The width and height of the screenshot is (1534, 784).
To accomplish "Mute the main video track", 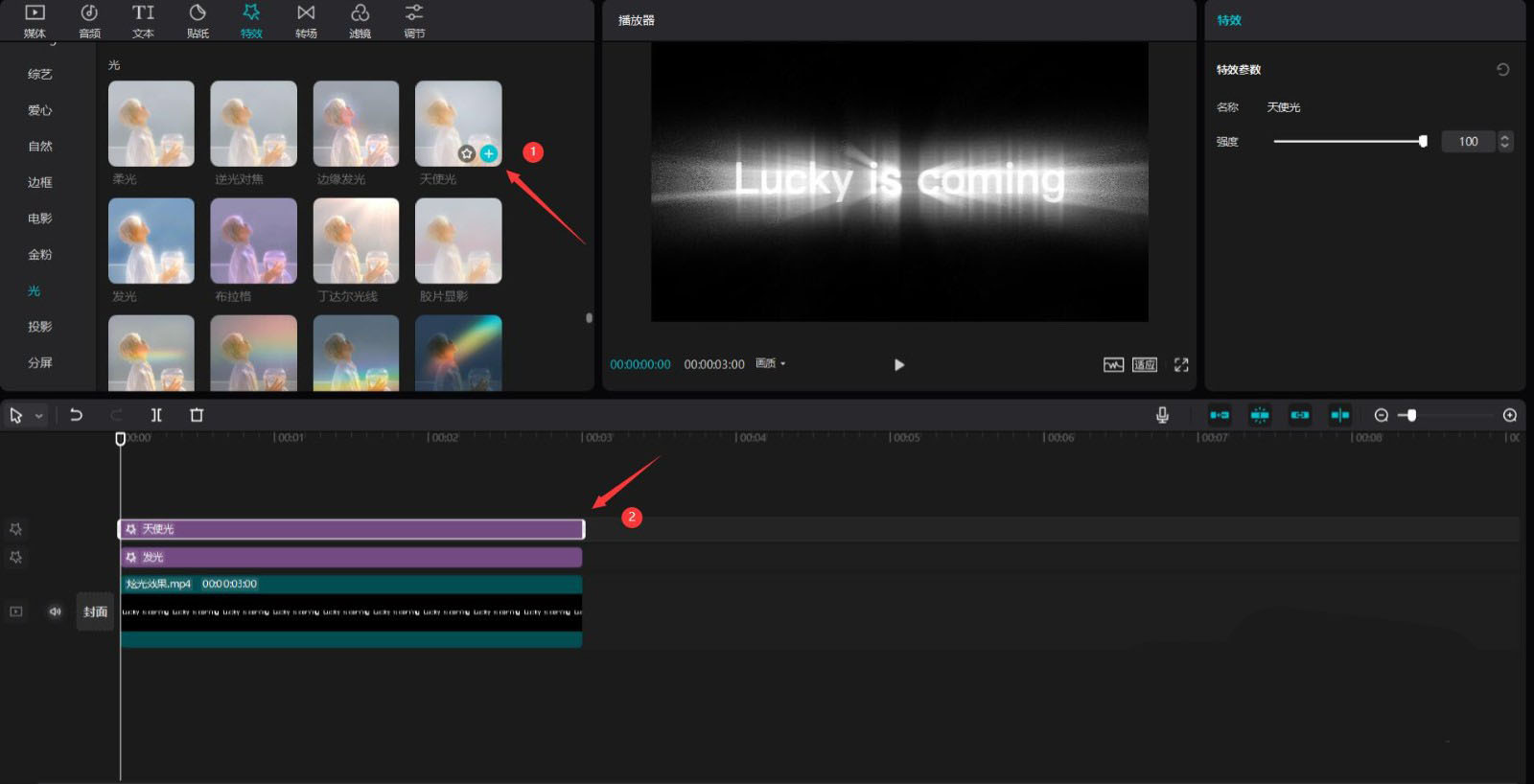I will pyautogui.click(x=56, y=611).
